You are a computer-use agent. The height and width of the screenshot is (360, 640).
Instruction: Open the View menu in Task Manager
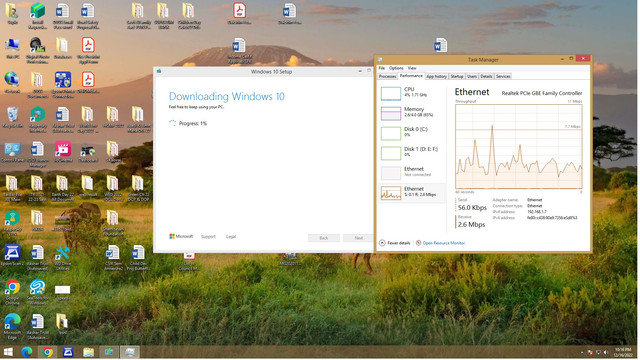(412, 68)
